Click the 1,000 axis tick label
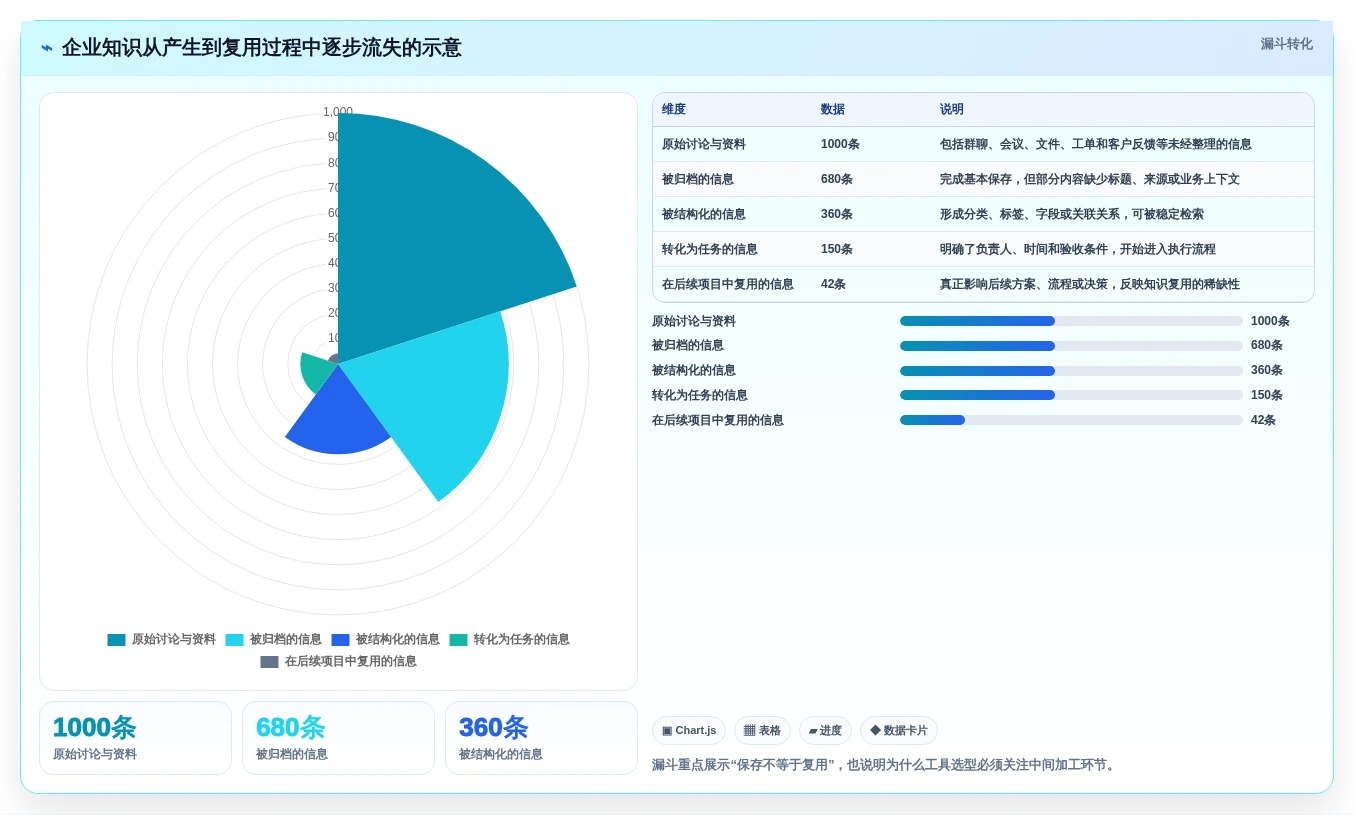 click(338, 112)
